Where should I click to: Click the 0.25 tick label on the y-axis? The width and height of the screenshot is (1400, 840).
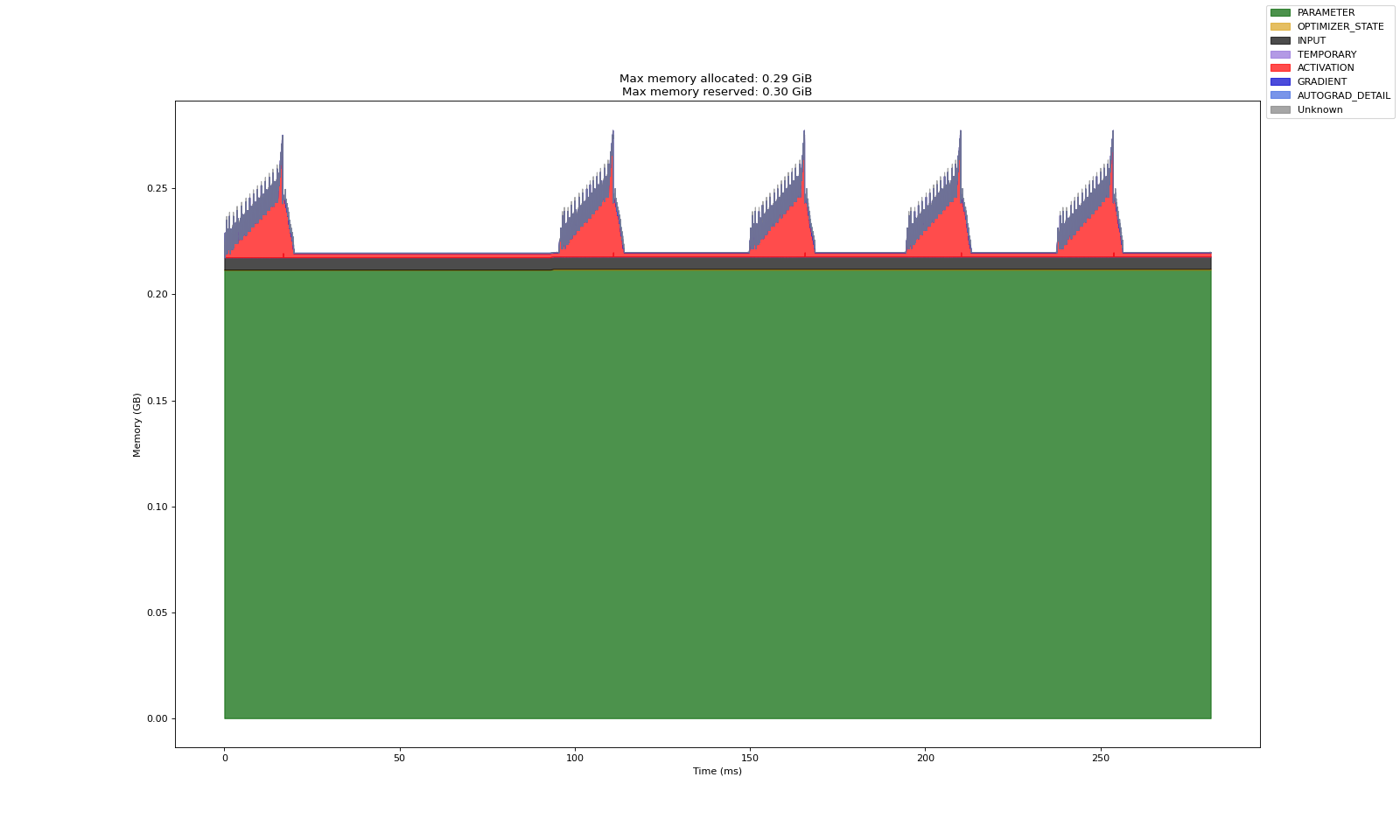157,189
